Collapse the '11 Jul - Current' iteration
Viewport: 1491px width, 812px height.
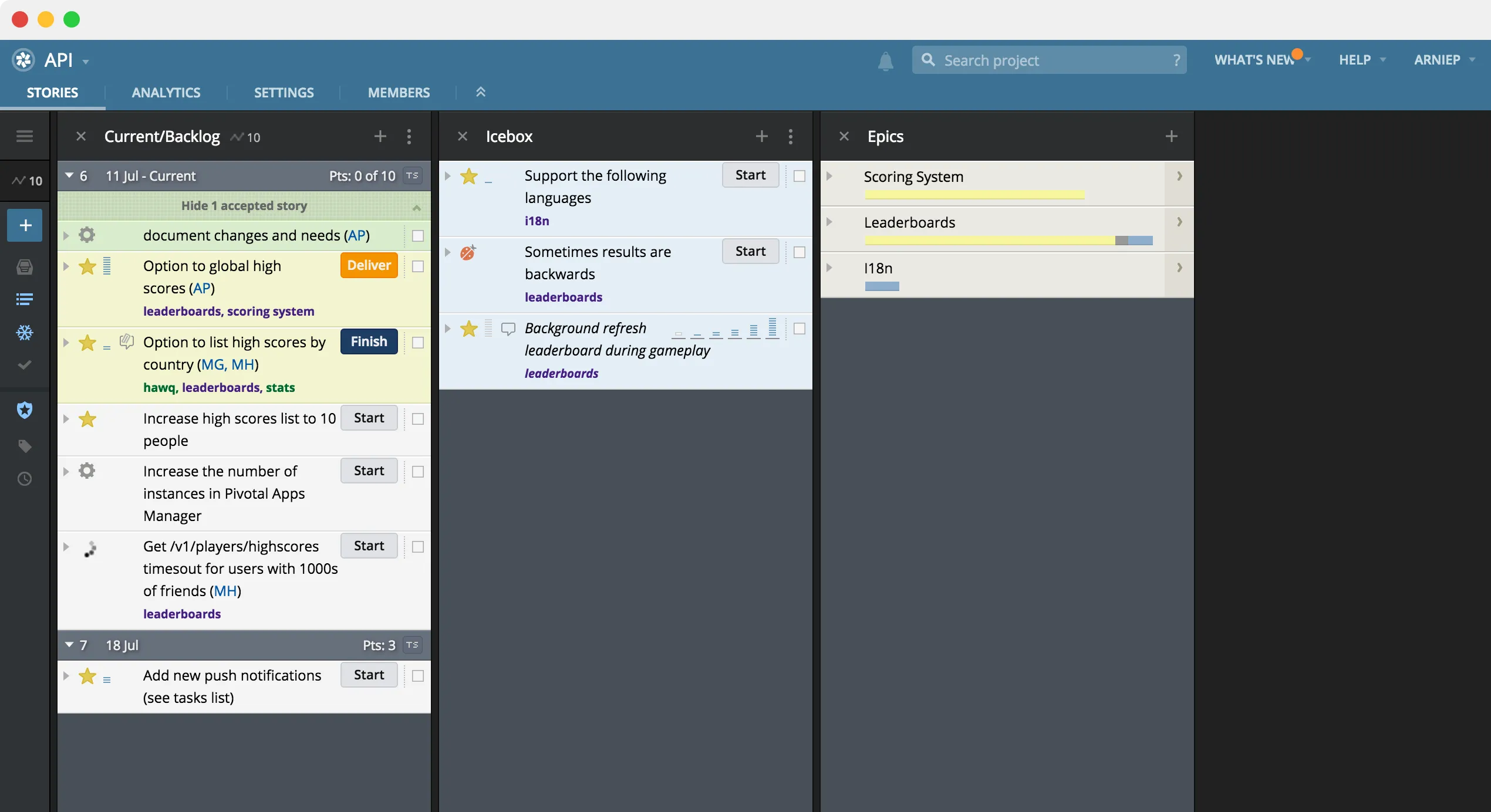[x=69, y=175]
